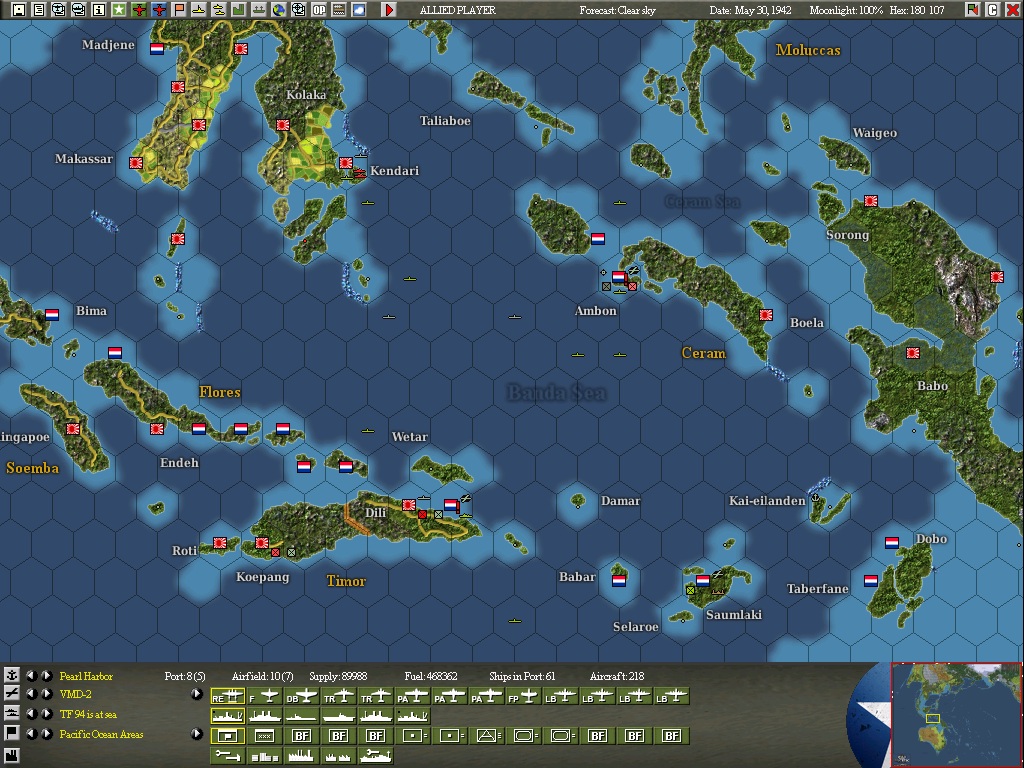Open the VMD-2 air unit link
Viewport: 1024px width, 768px height.
point(76,694)
